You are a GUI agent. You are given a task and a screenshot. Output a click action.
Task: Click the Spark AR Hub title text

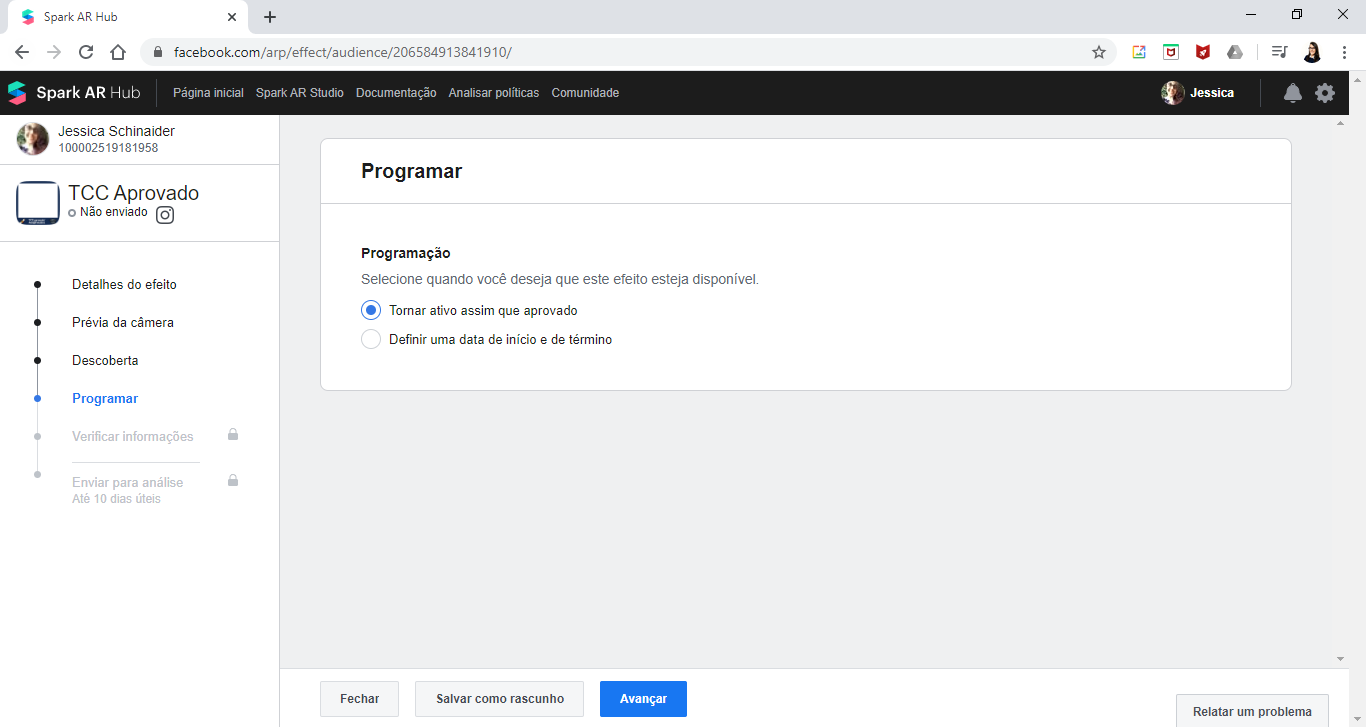[x=88, y=93]
